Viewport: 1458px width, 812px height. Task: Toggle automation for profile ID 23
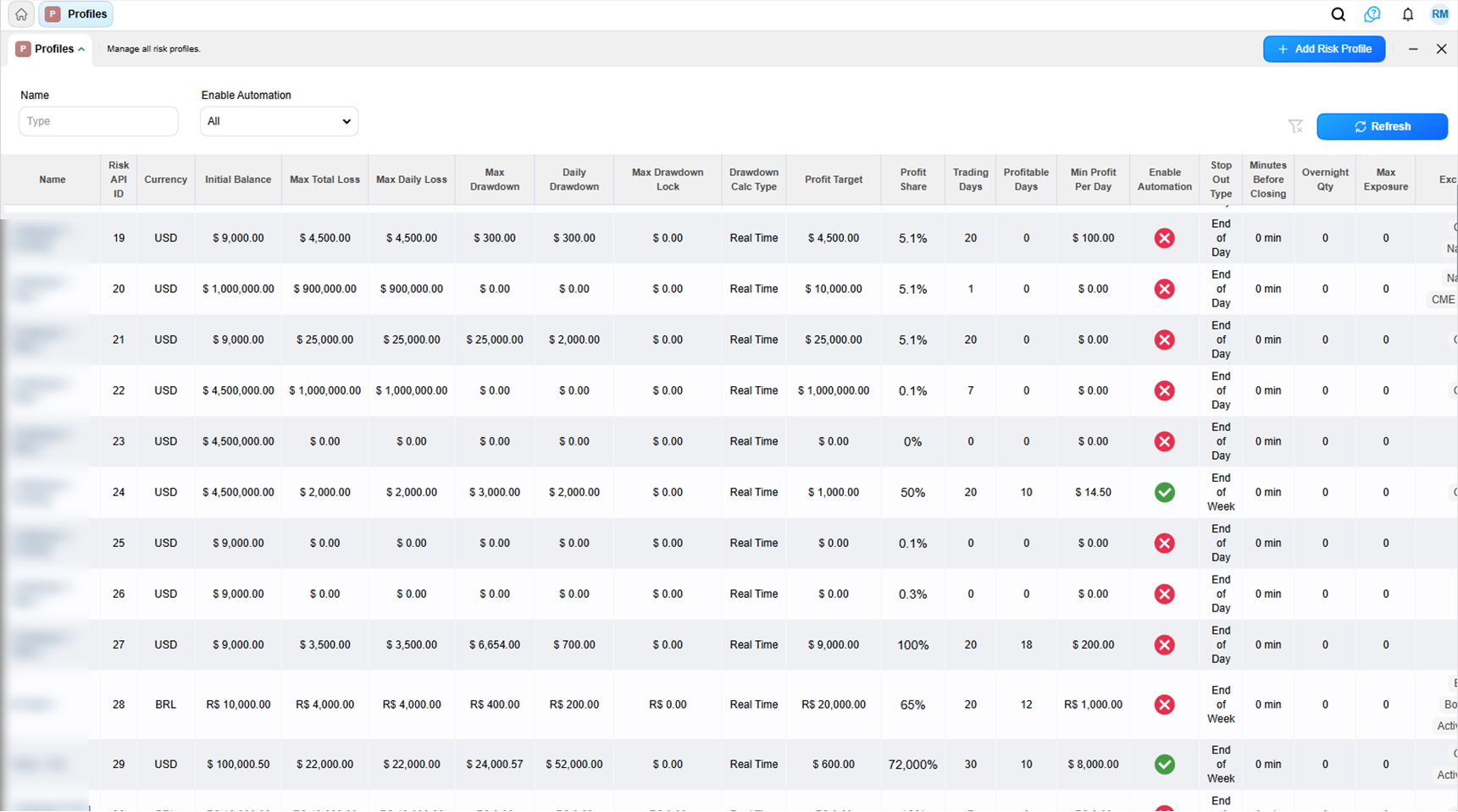1164,441
